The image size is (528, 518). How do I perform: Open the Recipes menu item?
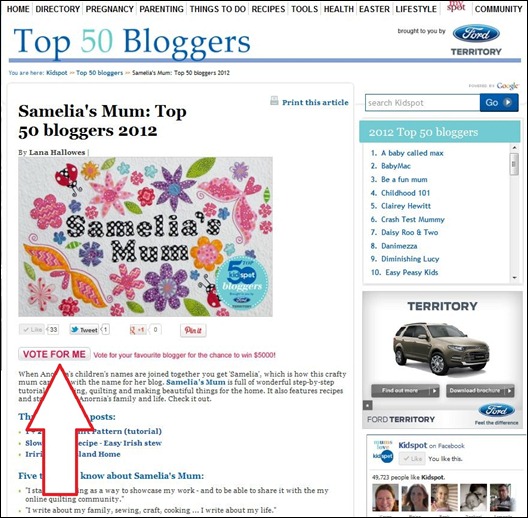click(268, 9)
